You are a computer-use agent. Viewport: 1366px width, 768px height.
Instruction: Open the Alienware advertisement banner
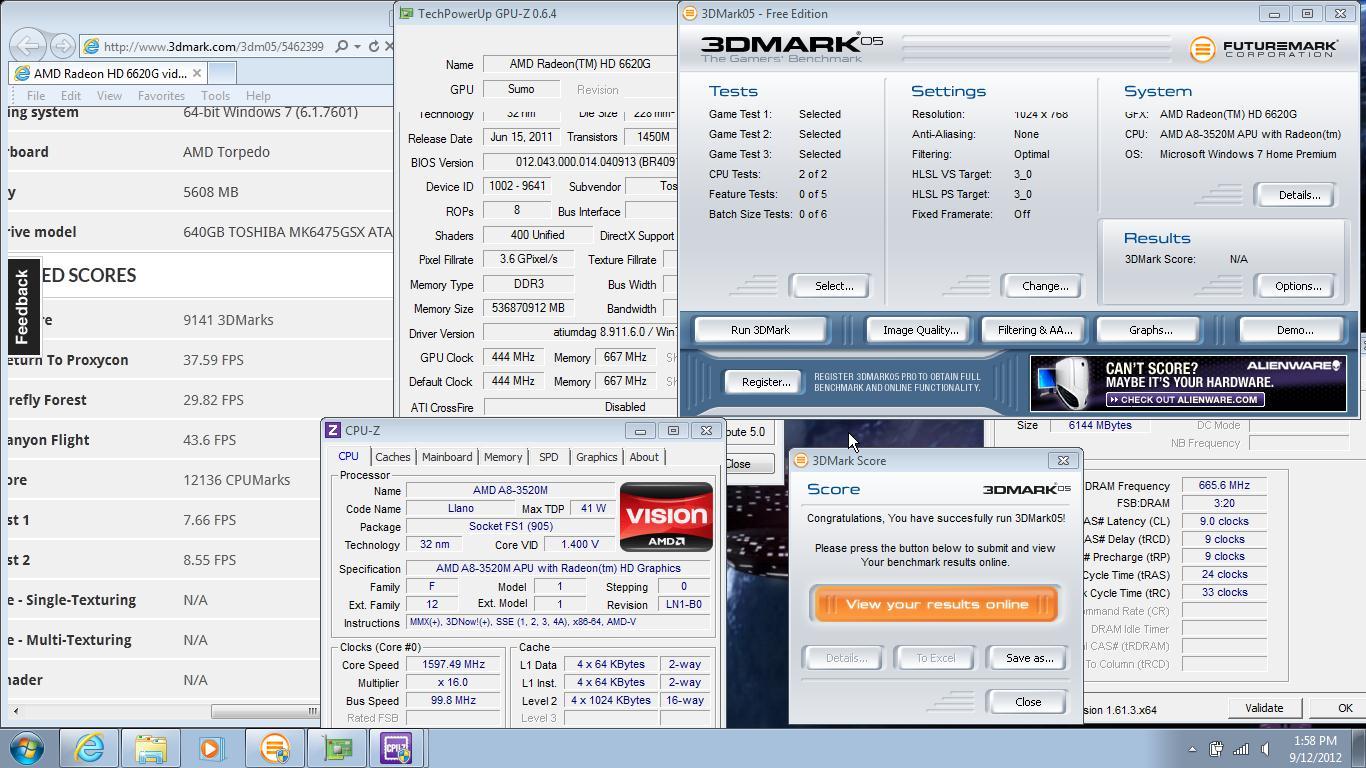point(1188,383)
